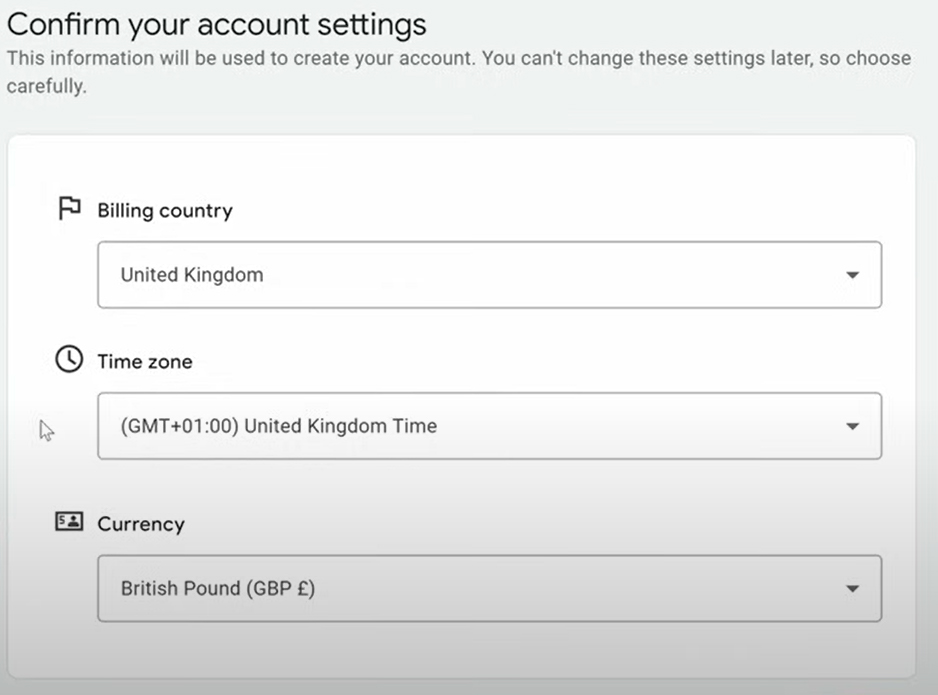938x695 pixels.
Task: Click the blank card area above Billing country
Action: pyautogui.click(x=461, y=166)
